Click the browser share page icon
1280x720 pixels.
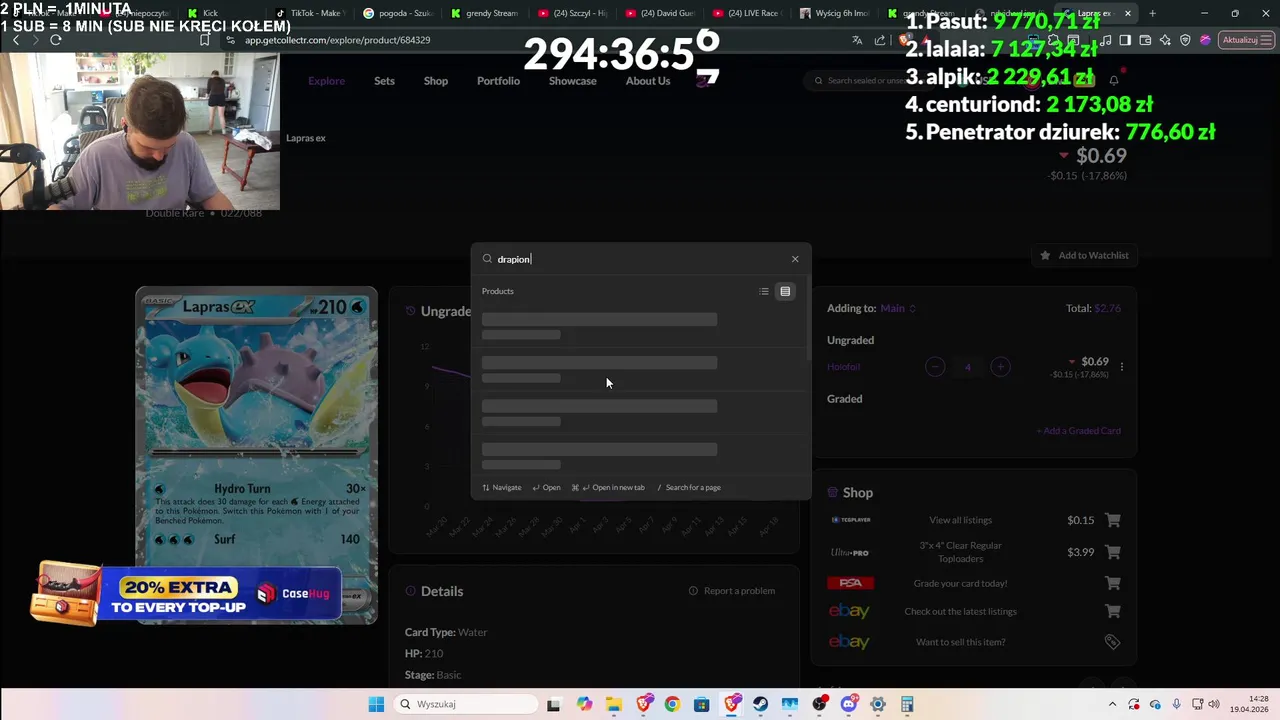[880, 40]
